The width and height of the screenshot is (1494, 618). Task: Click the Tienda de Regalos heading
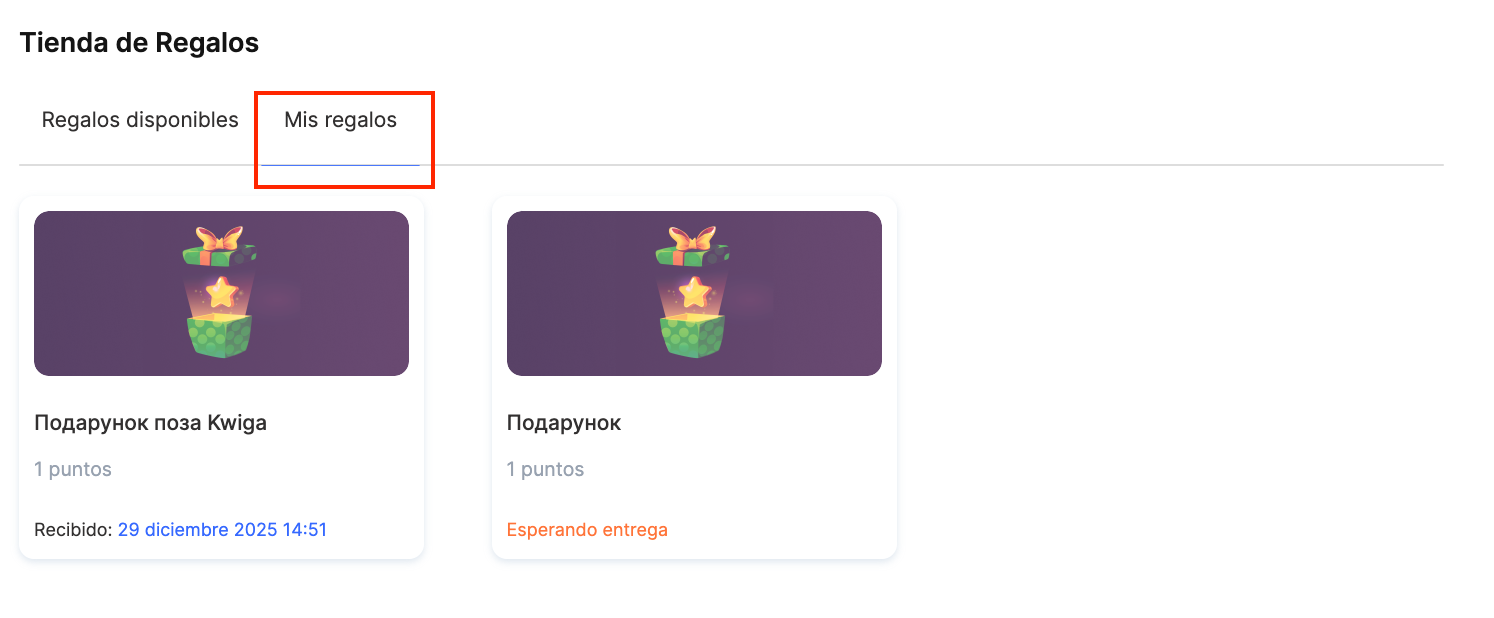pos(139,43)
